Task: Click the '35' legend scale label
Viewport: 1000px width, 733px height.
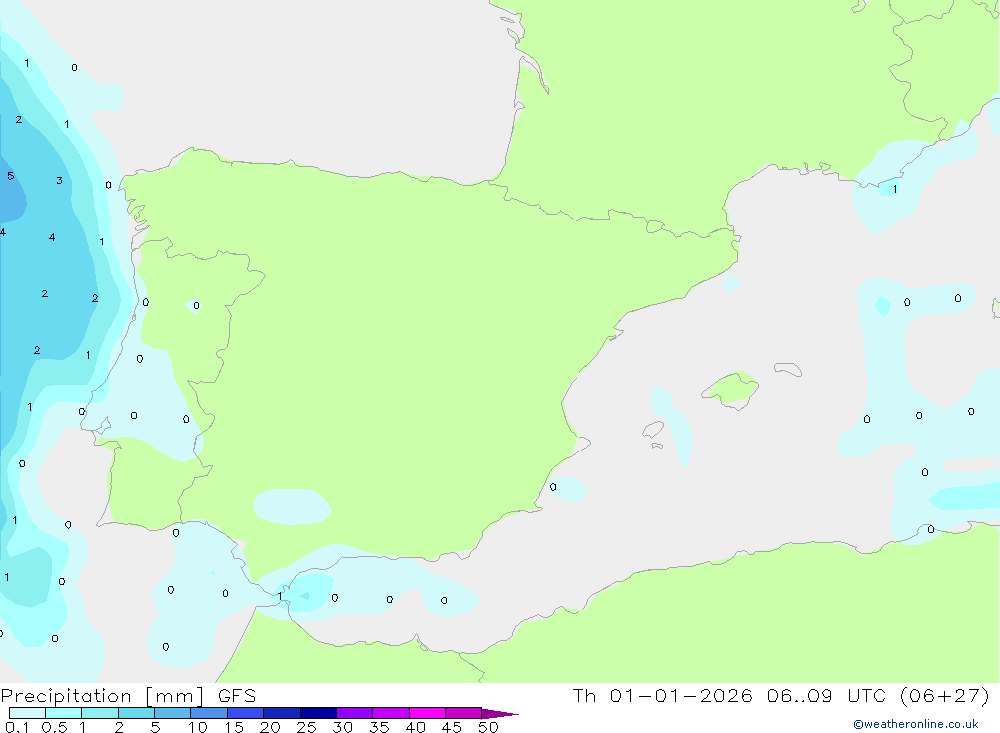Action: [x=379, y=727]
